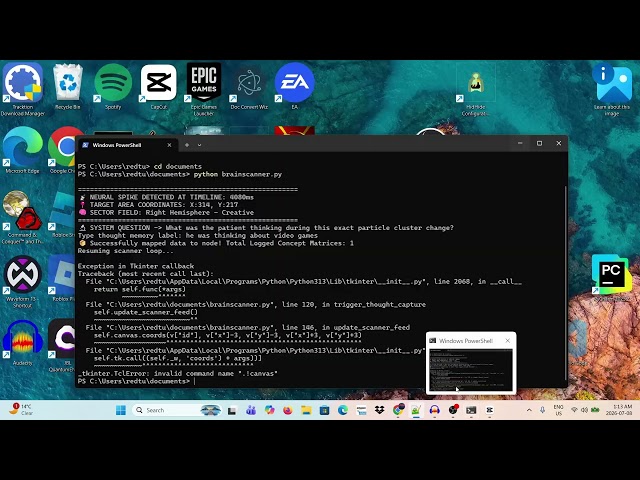Image resolution: width=640 pixels, height=480 pixels.
Task: Click the Learn about this image icon
Action: click(x=611, y=90)
